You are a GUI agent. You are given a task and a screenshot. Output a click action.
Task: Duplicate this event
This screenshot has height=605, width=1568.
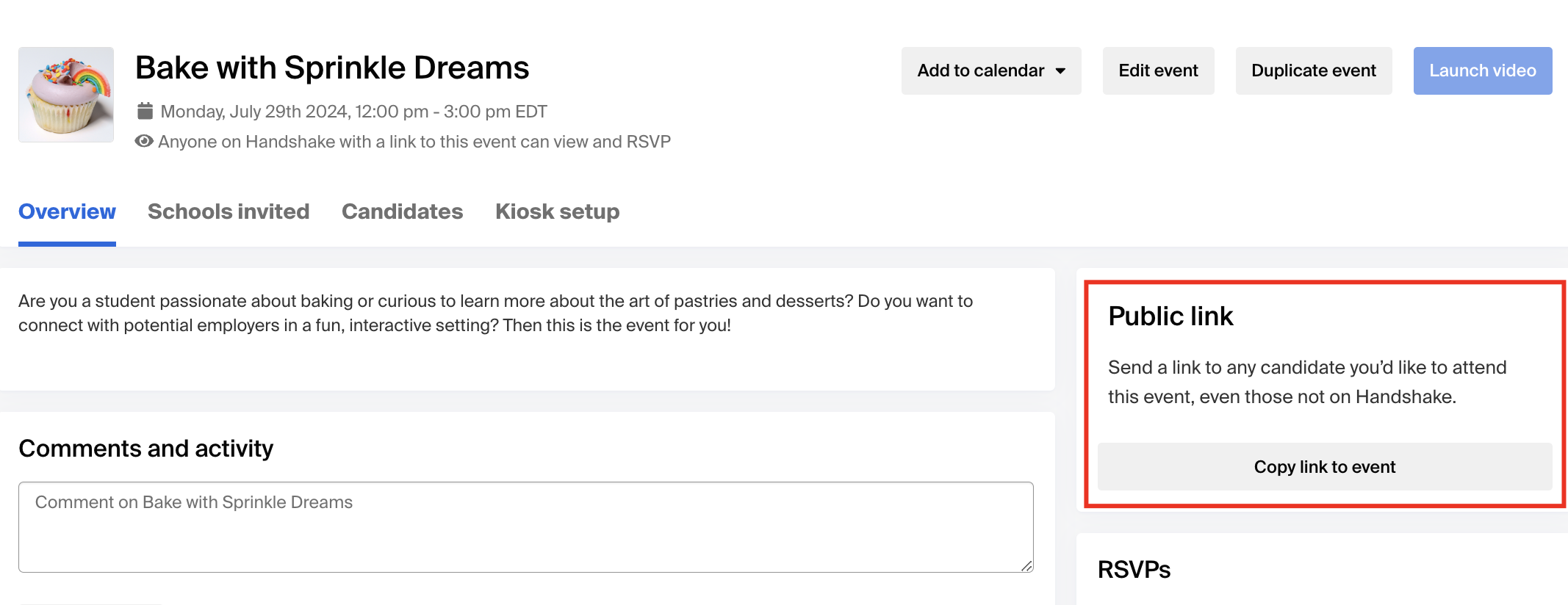pyautogui.click(x=1314, y=70)
